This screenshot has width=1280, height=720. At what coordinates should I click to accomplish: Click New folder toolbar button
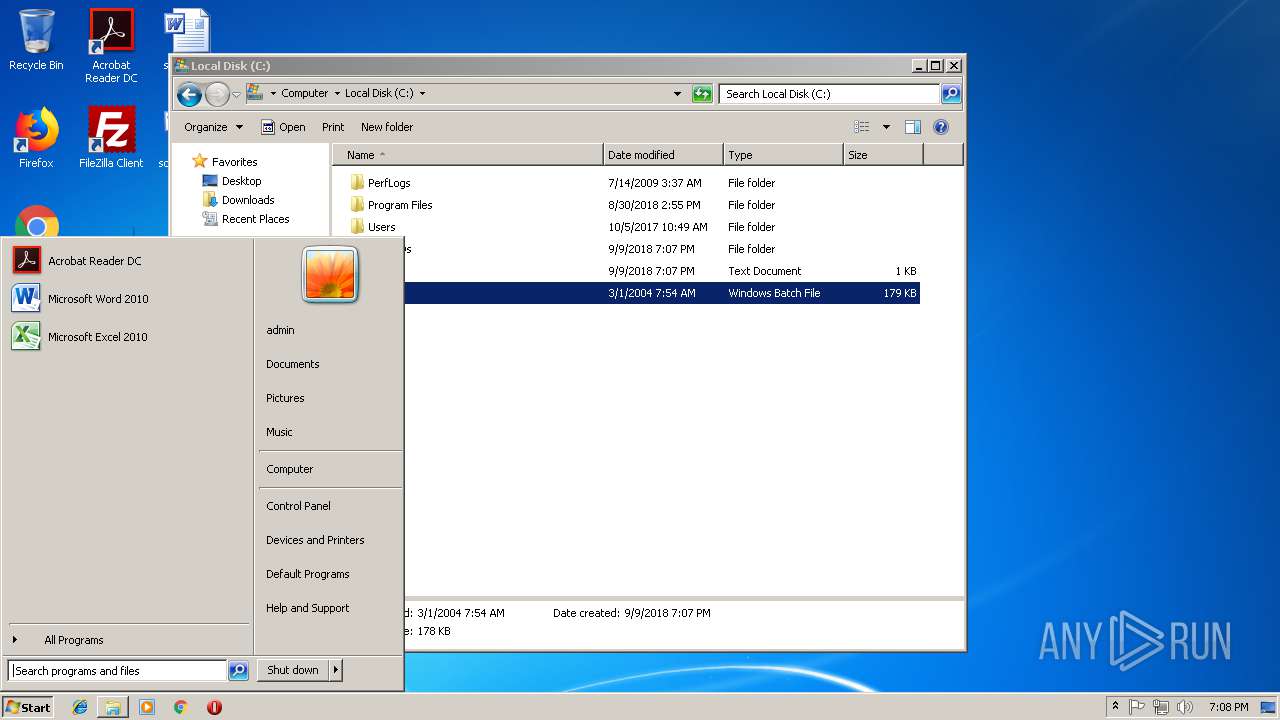(x=387, y=127)
